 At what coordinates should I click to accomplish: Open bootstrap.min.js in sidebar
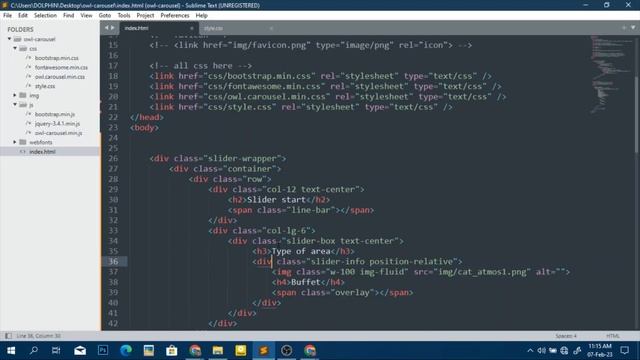pos(54,114)
